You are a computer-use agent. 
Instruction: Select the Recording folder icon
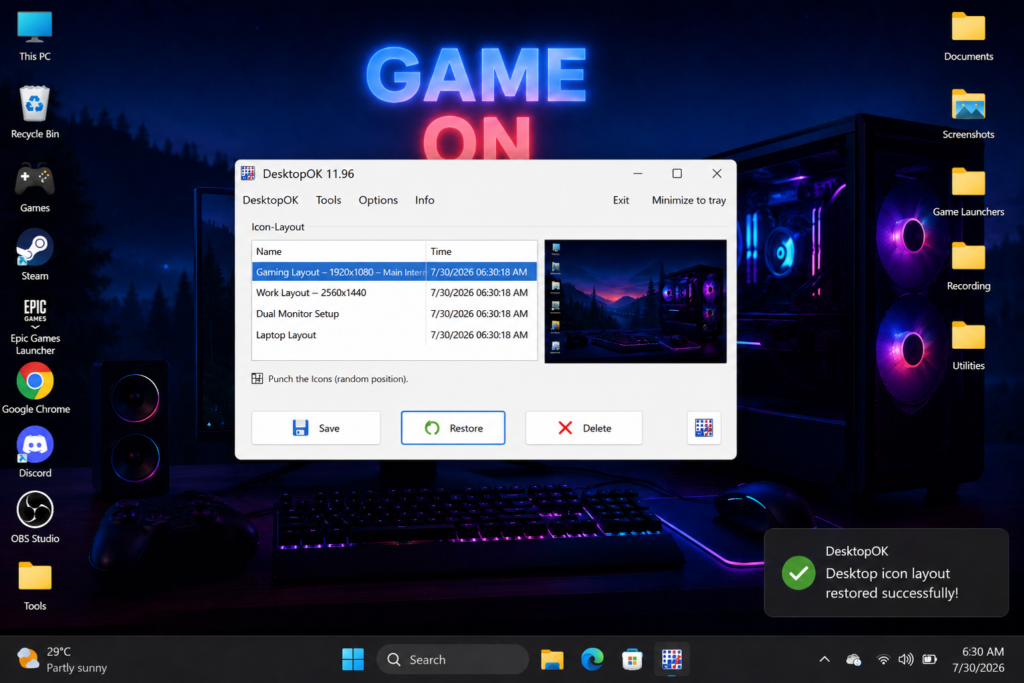click(968, 266)
